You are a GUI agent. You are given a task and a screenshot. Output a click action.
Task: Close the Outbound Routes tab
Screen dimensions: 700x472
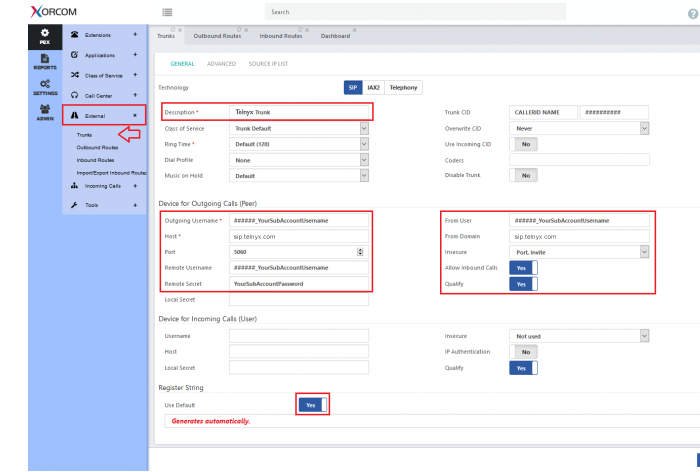(246, 30)
